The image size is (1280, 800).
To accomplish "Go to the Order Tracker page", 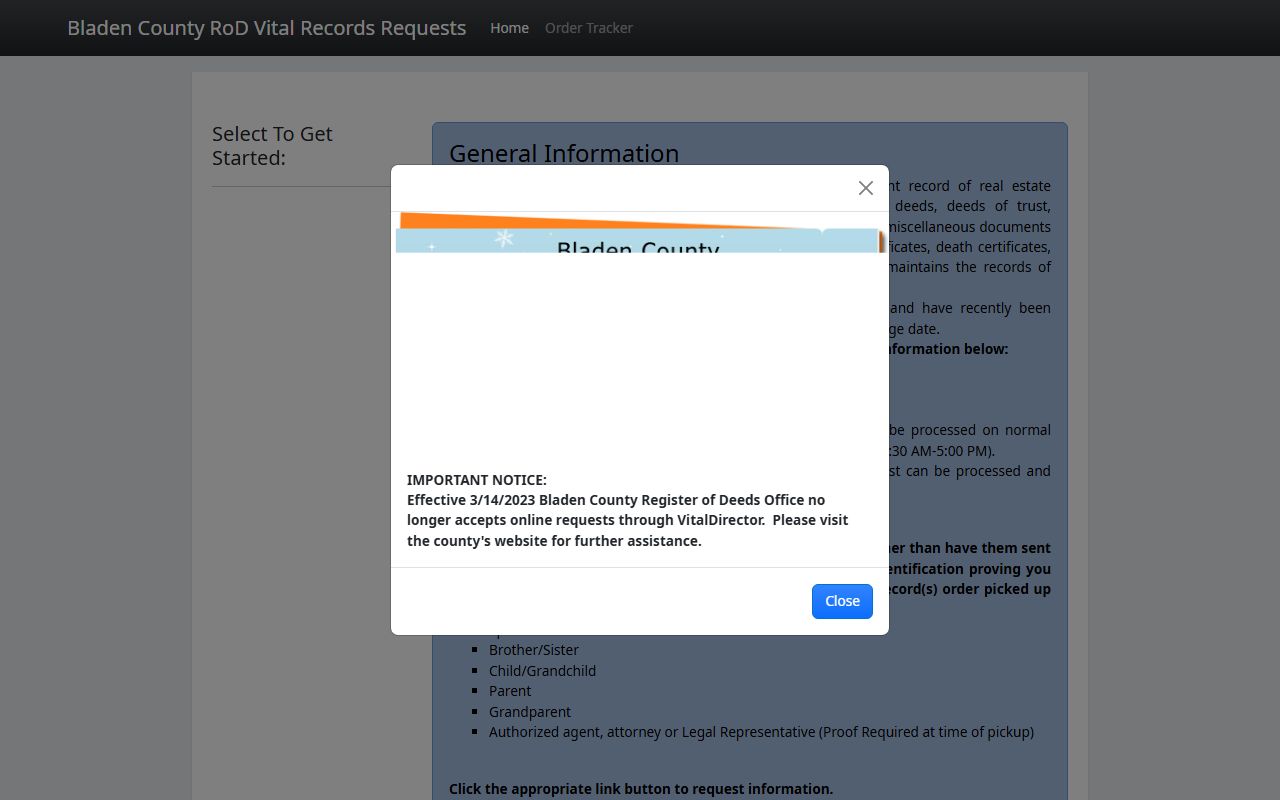I will pyautogui.click(x=588, y=28).
